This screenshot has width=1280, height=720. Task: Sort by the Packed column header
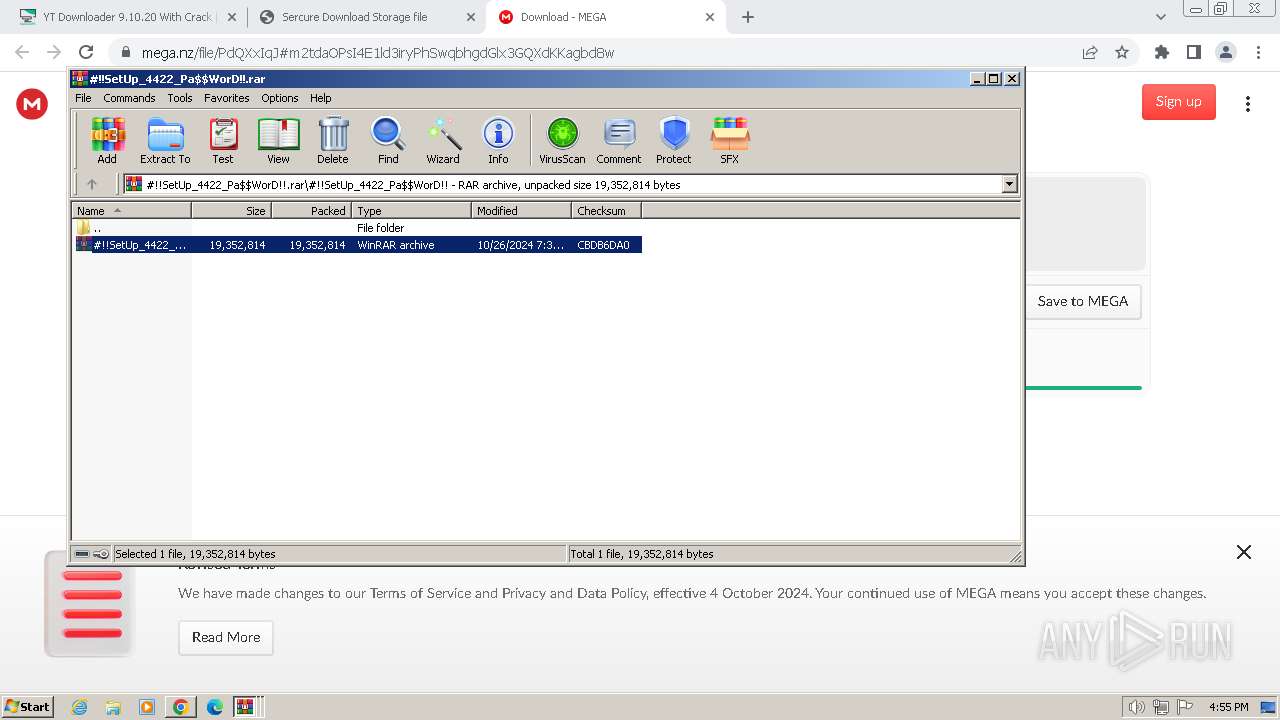(311, 210)
